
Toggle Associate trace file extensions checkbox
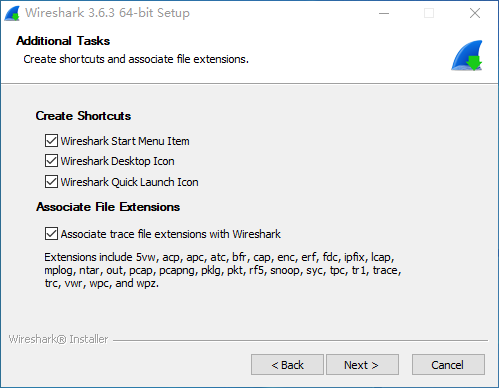51,234
